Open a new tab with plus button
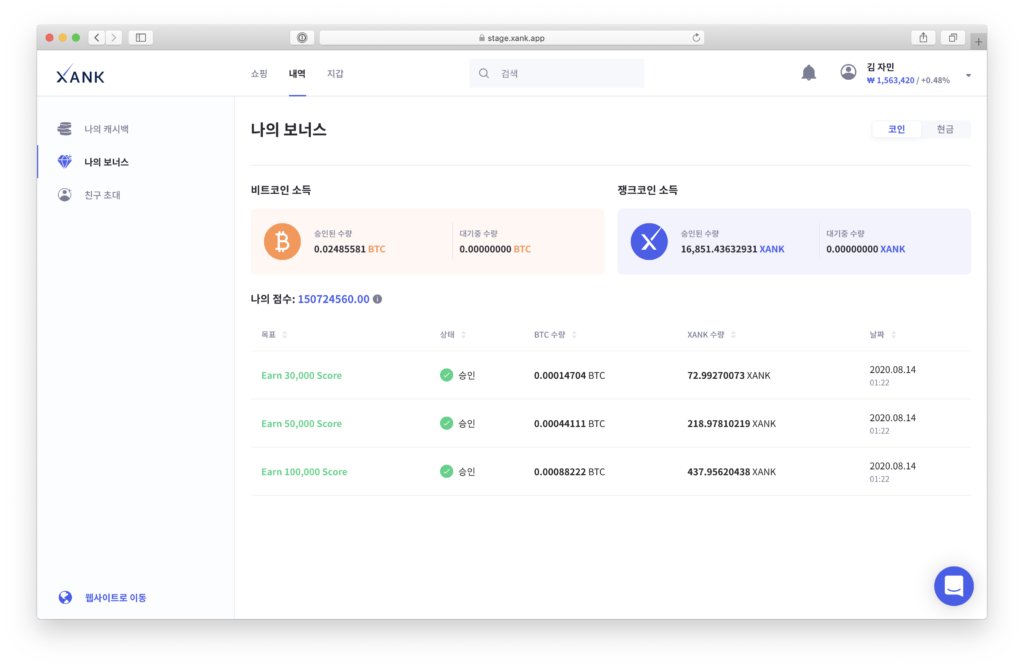The image size is (1024, 668). click(x=978, y=41)
